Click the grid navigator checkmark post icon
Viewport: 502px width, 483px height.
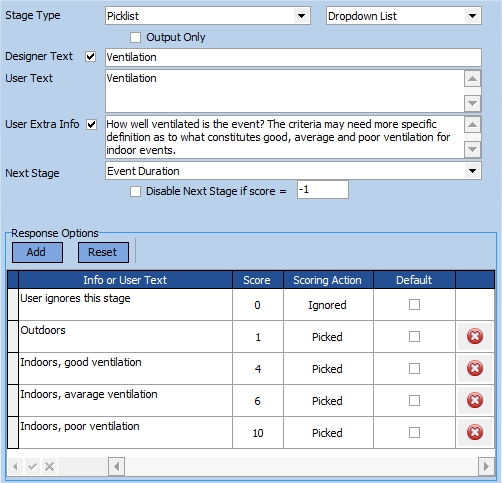pos(32,466)
